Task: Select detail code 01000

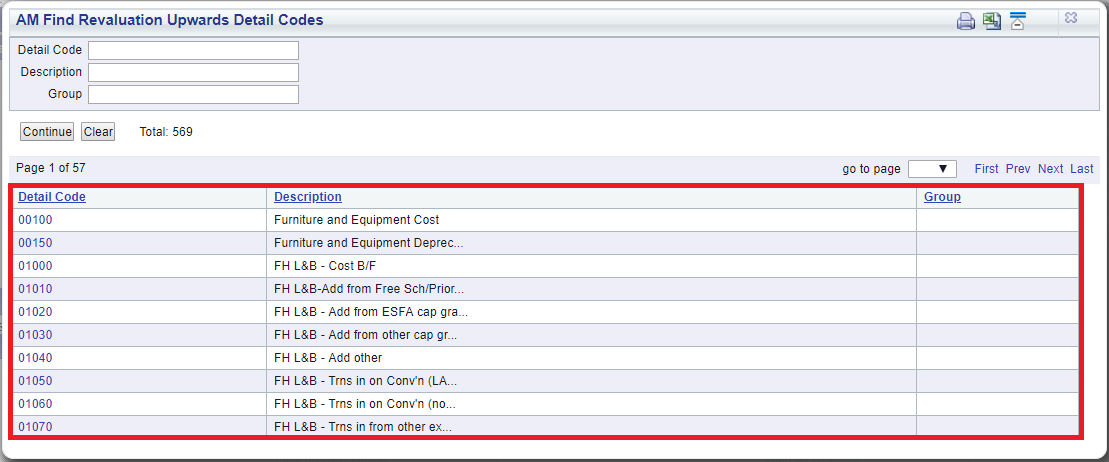Action: pyautogui.click(x=35, y=266)
